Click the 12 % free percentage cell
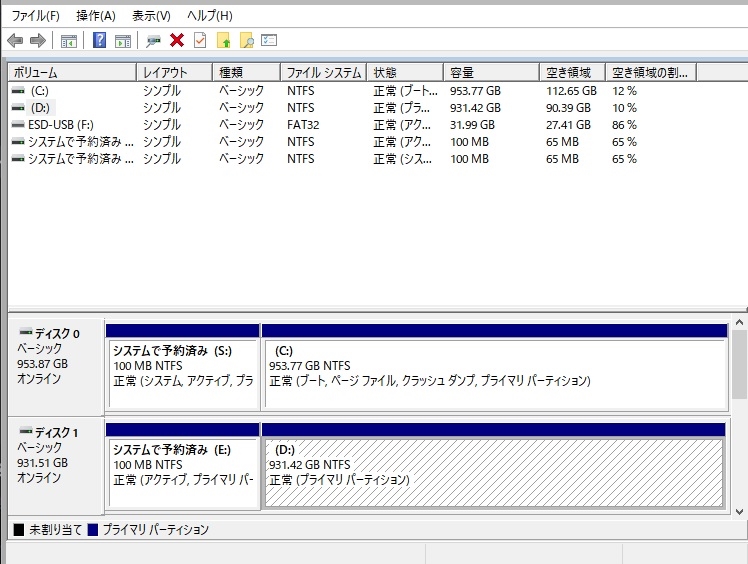 624,91
